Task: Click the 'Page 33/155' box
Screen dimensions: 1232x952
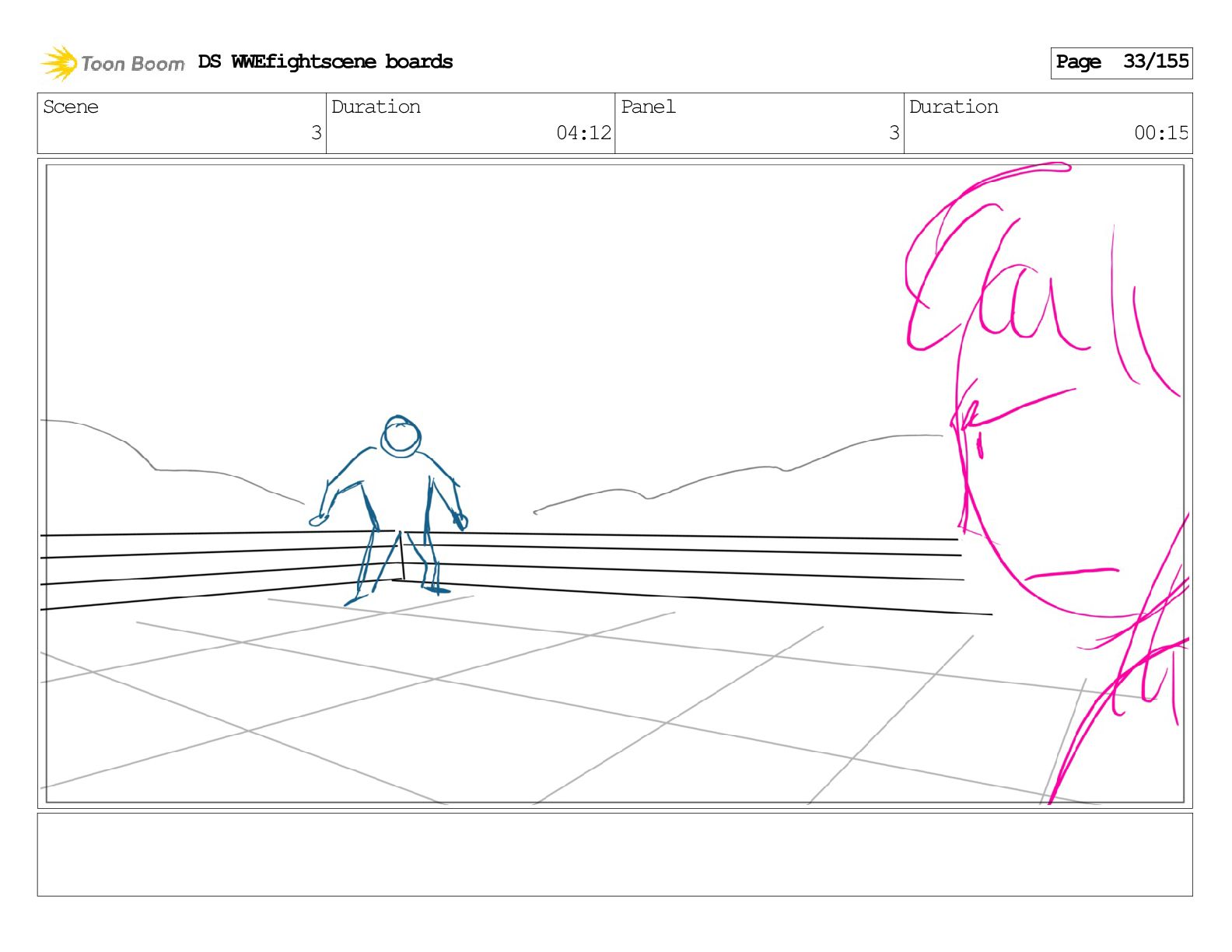Action: pyautogui.click(x=1121, y=62)
